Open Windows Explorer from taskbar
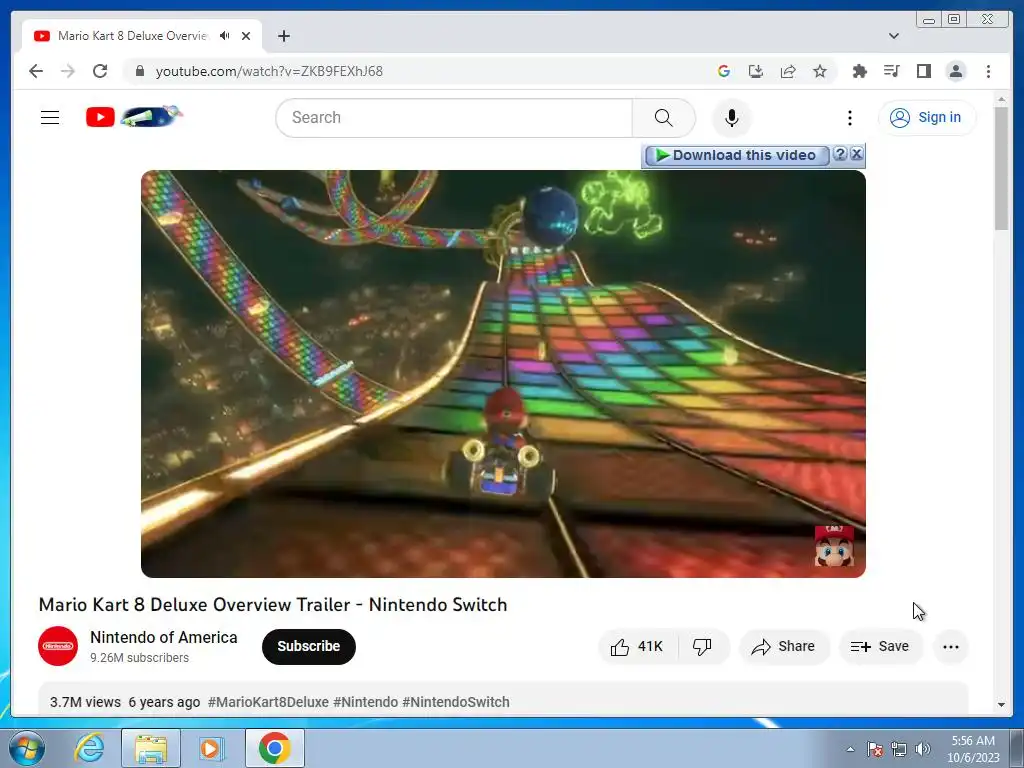The height and width of the screenshot is (768, 1024). click(151, 748)
